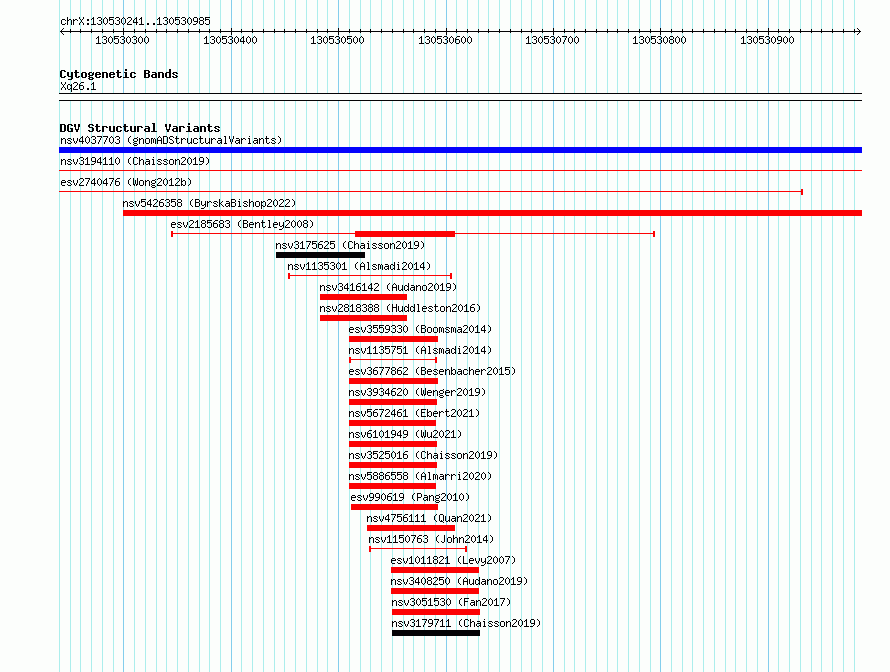890x672 pixels.
Task: Click ruler position 130530300
Action: (x=122, y=40)
